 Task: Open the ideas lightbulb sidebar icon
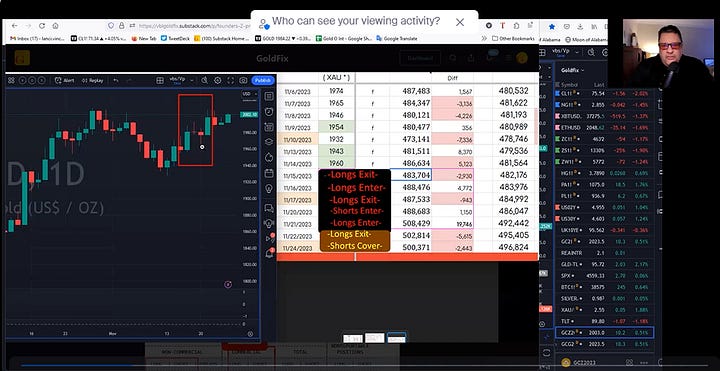point(269,189)
